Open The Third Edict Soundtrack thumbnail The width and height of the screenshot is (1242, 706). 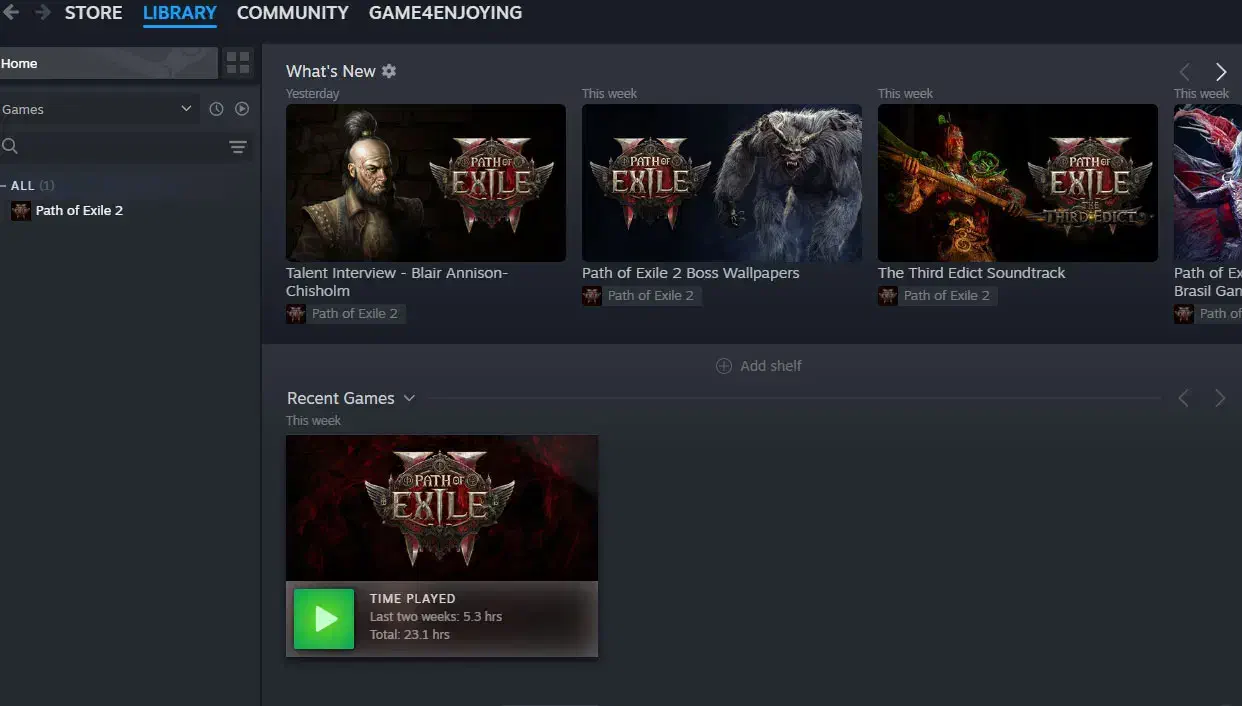click(x=1018, y=183)
